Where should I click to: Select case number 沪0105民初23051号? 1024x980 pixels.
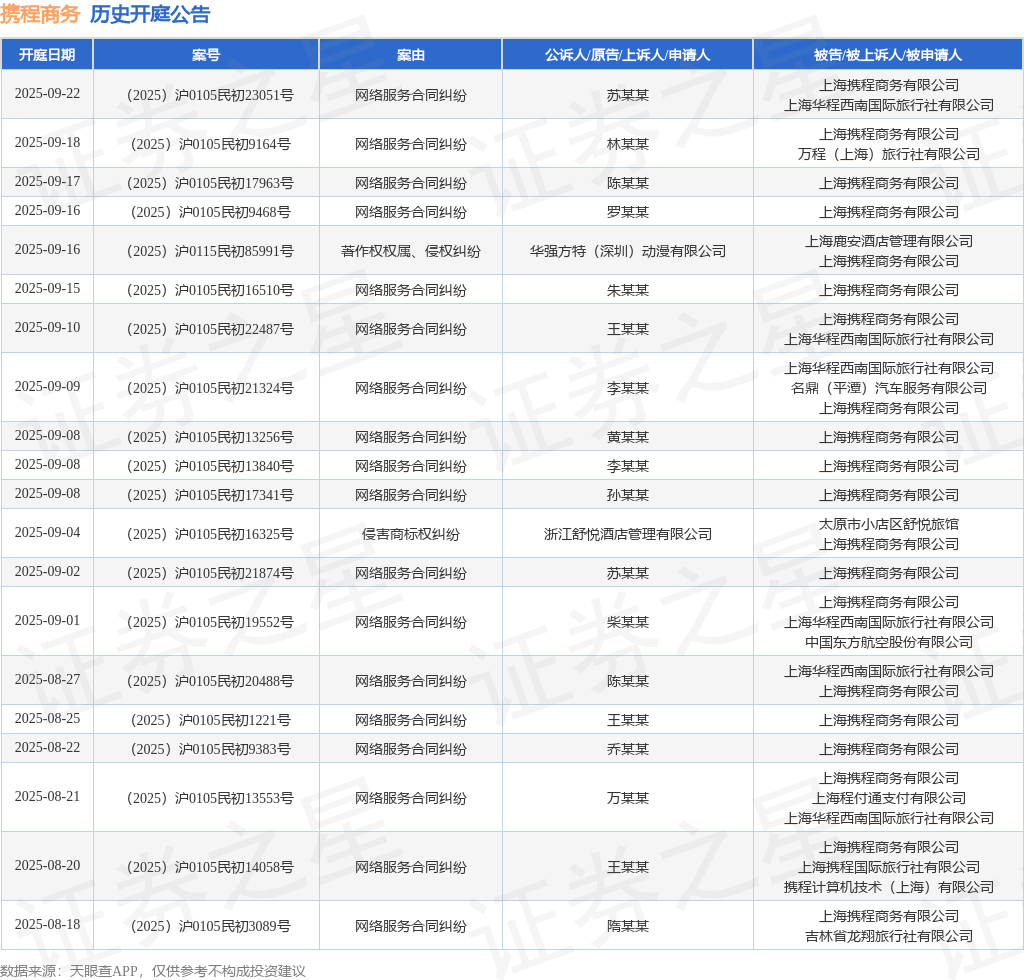(210, 95)
